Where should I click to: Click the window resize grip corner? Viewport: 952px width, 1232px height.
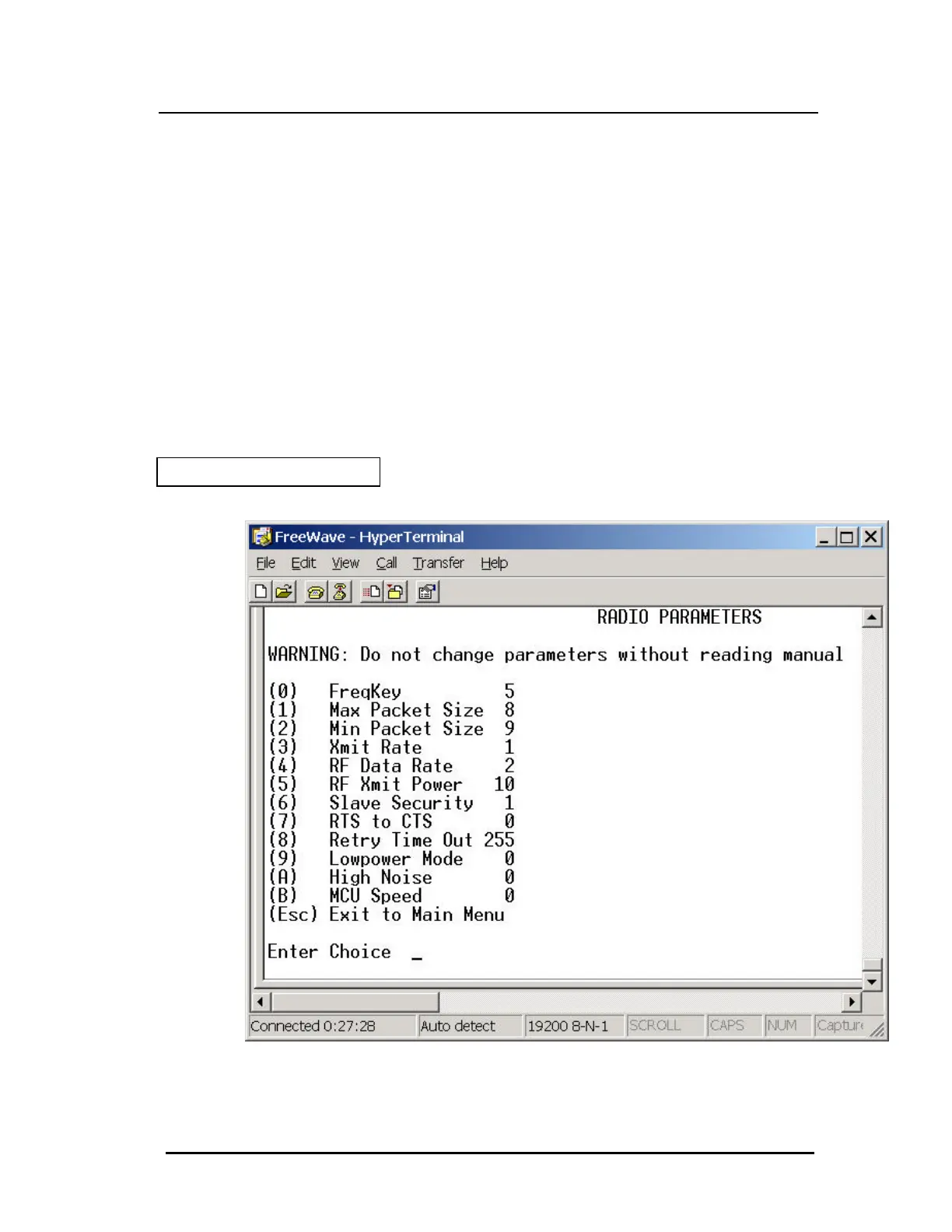click(x=877, y=1030)
